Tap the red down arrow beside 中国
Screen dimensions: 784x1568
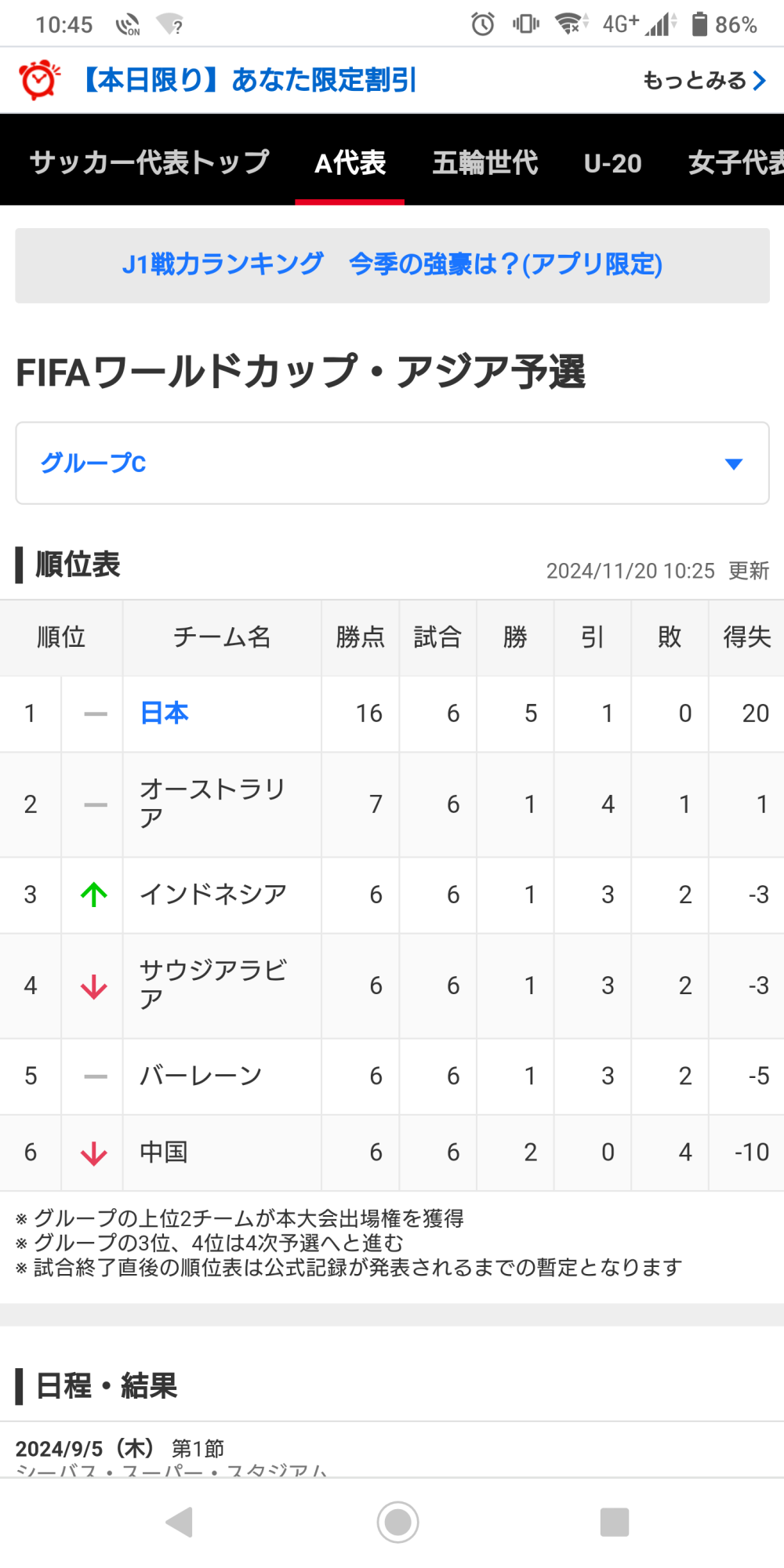94,1153
